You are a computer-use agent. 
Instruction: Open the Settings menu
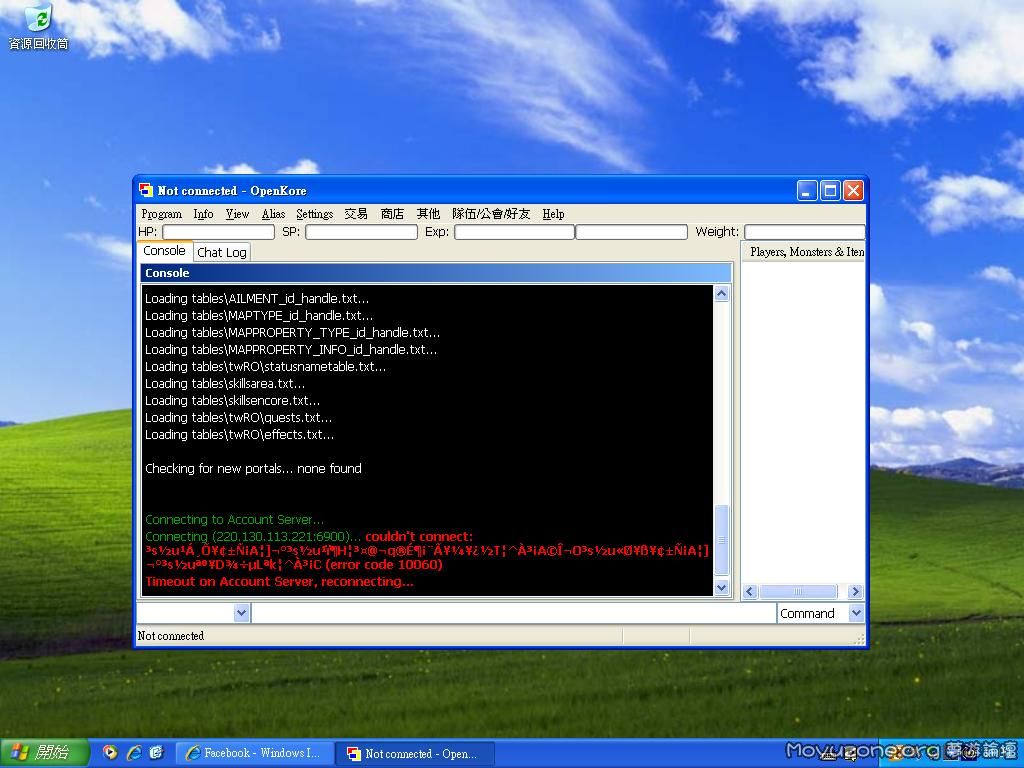(x=314, y=214)
